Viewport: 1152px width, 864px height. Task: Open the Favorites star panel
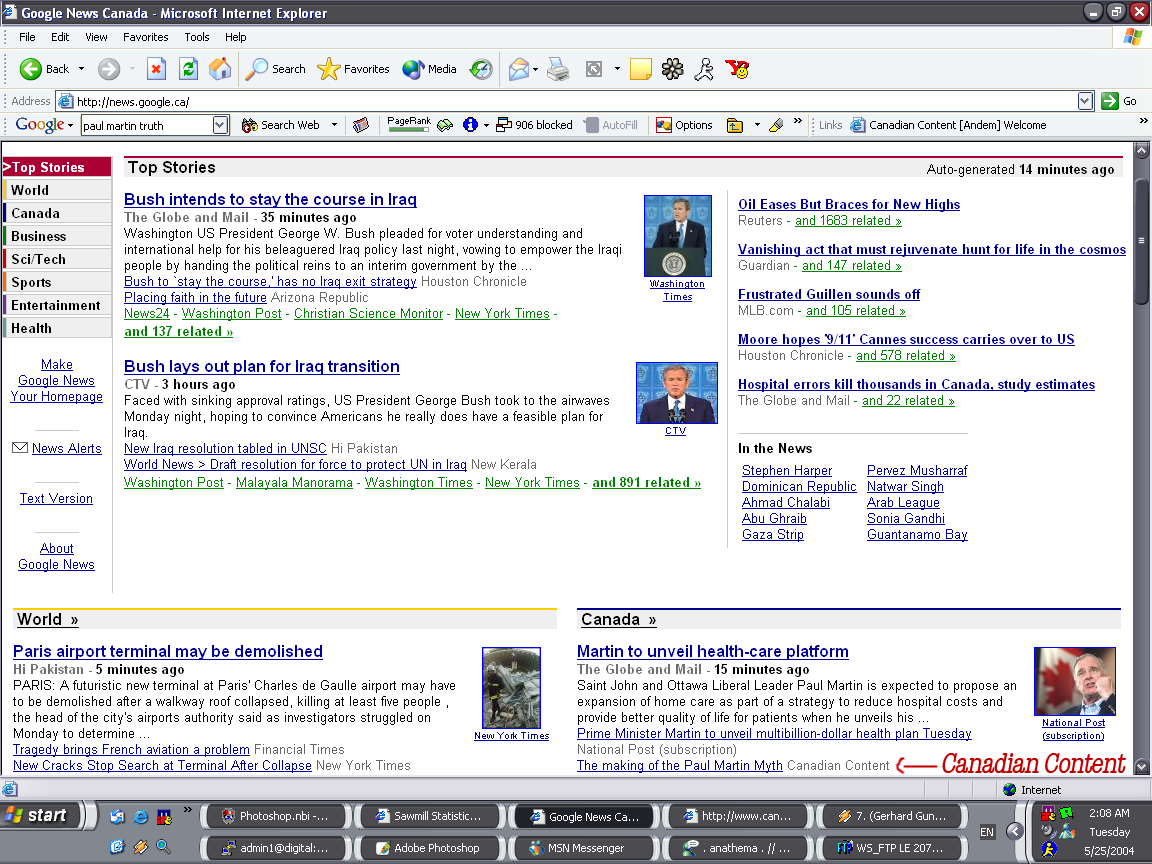353,69
